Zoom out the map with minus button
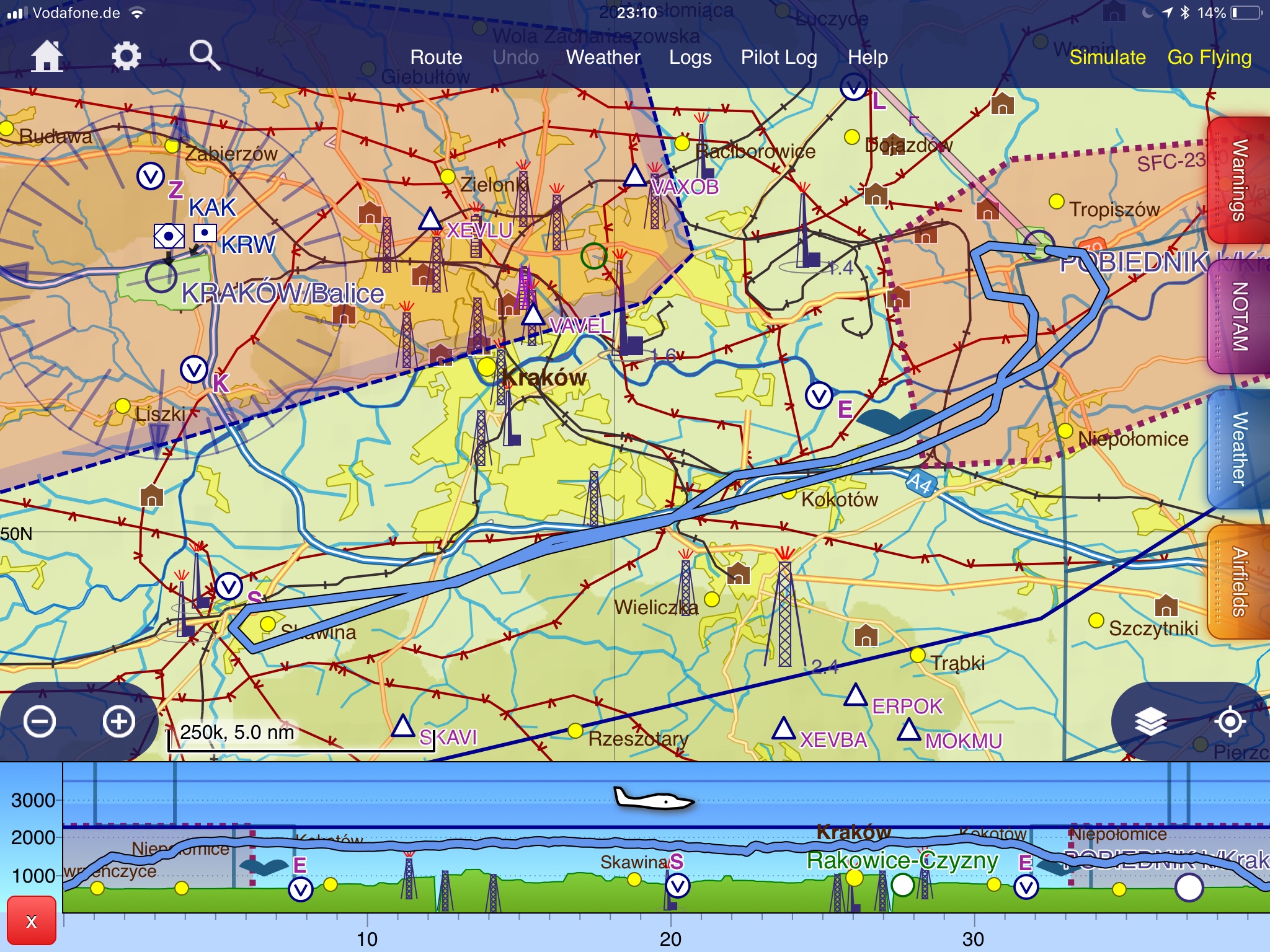The height and width of the screenshot is (952, 1270). pos(40,722)
